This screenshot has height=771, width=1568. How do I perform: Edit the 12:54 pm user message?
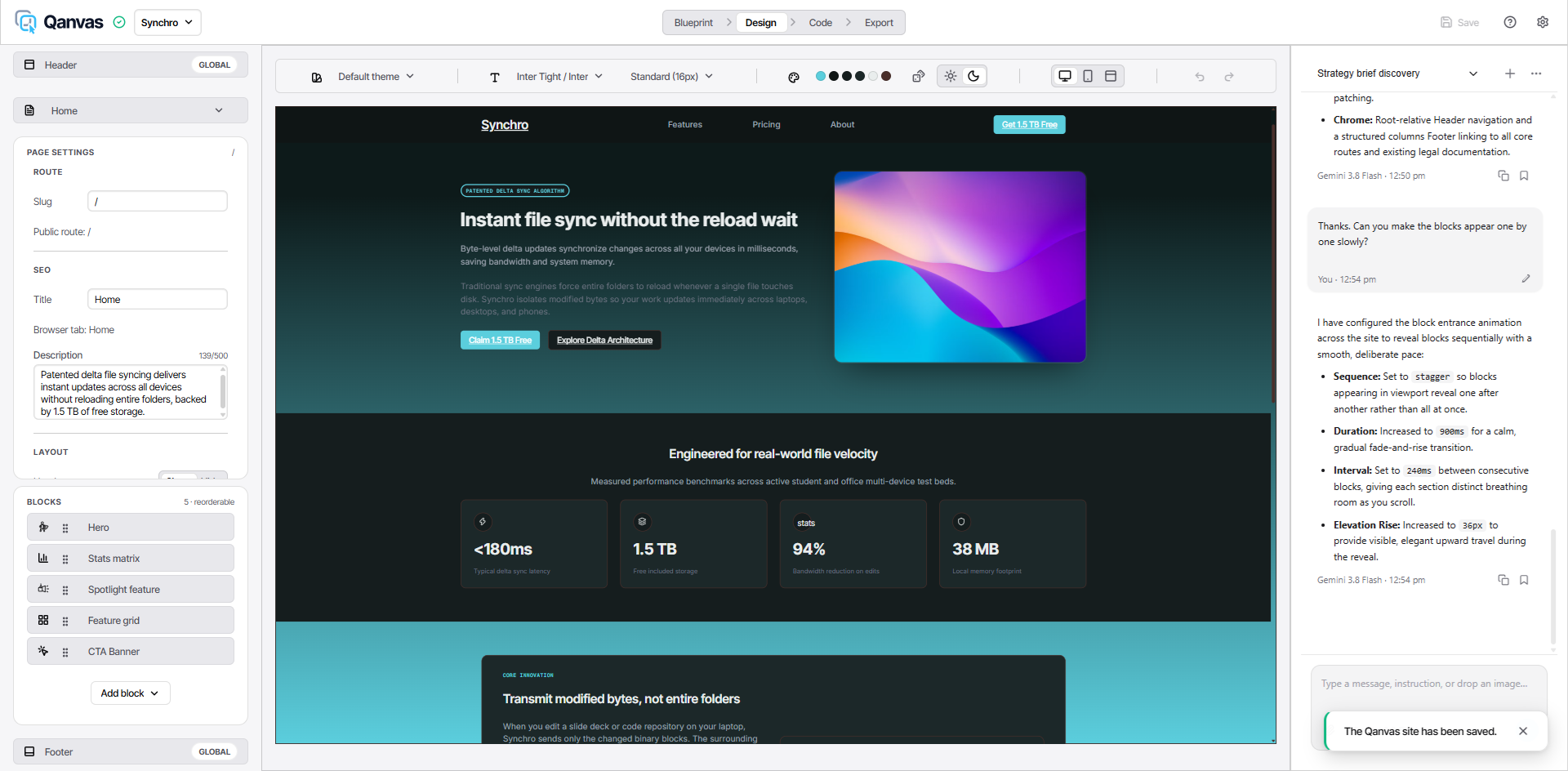pos(1526,279)
